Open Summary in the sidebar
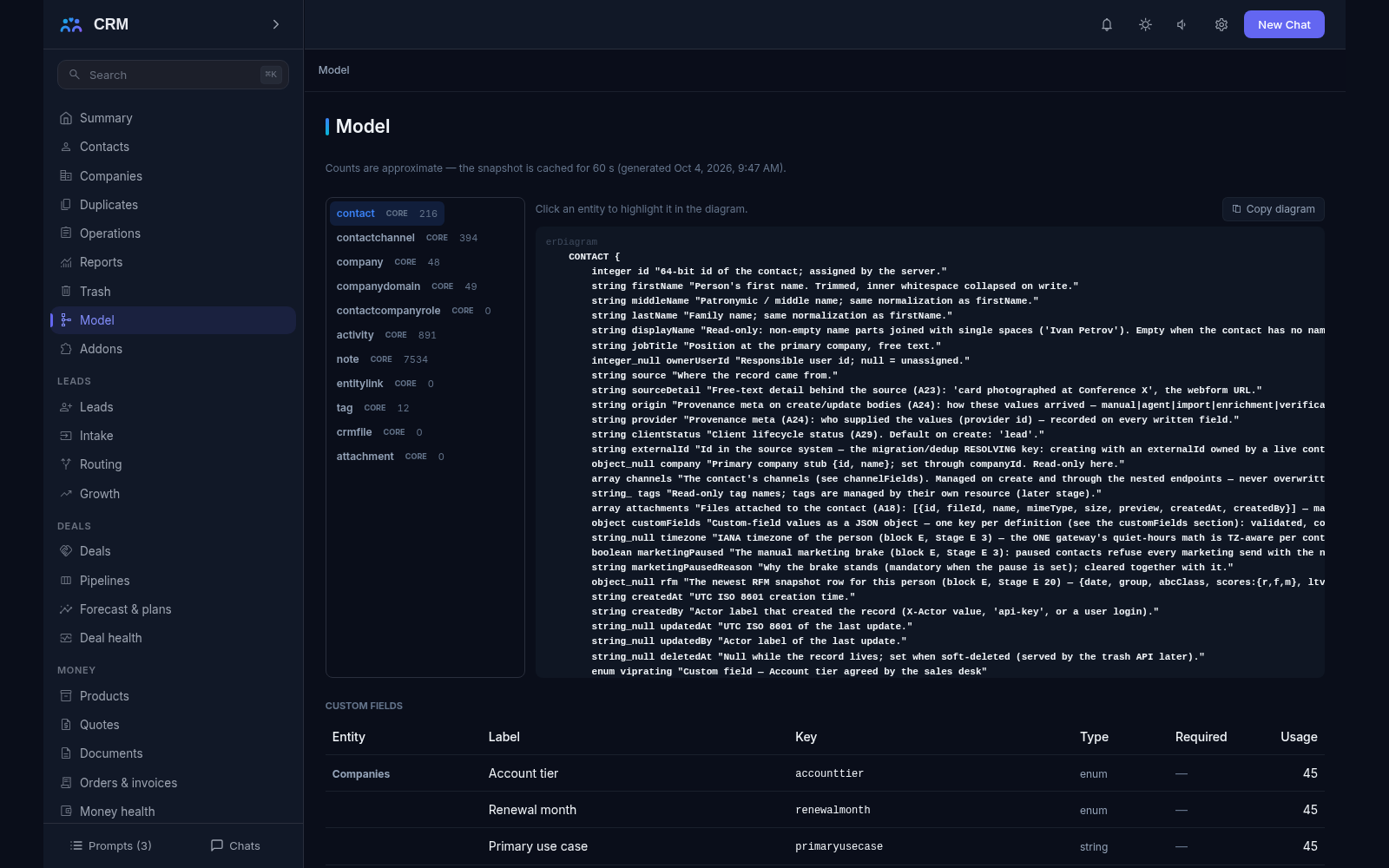The image size is (1389, 868). tap(173, 118)
